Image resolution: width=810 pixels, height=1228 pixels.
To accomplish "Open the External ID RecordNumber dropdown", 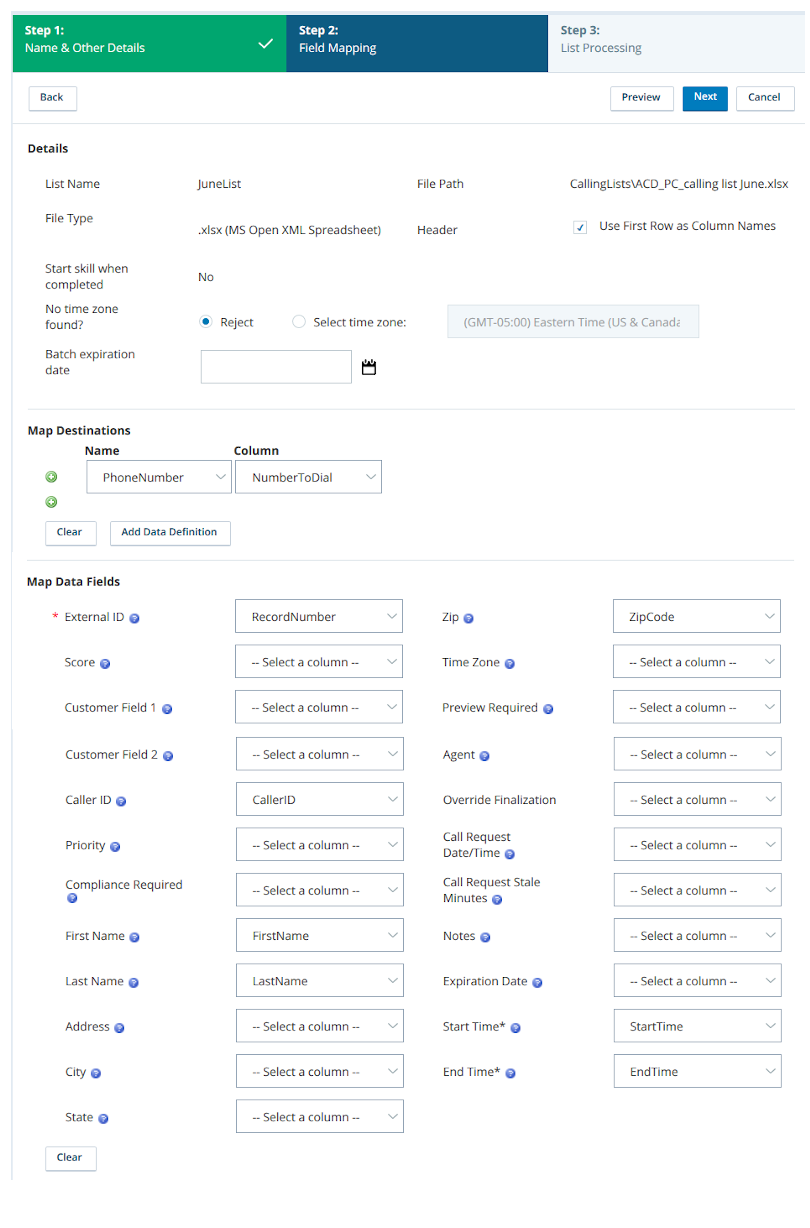I will (x=320, y=617).
